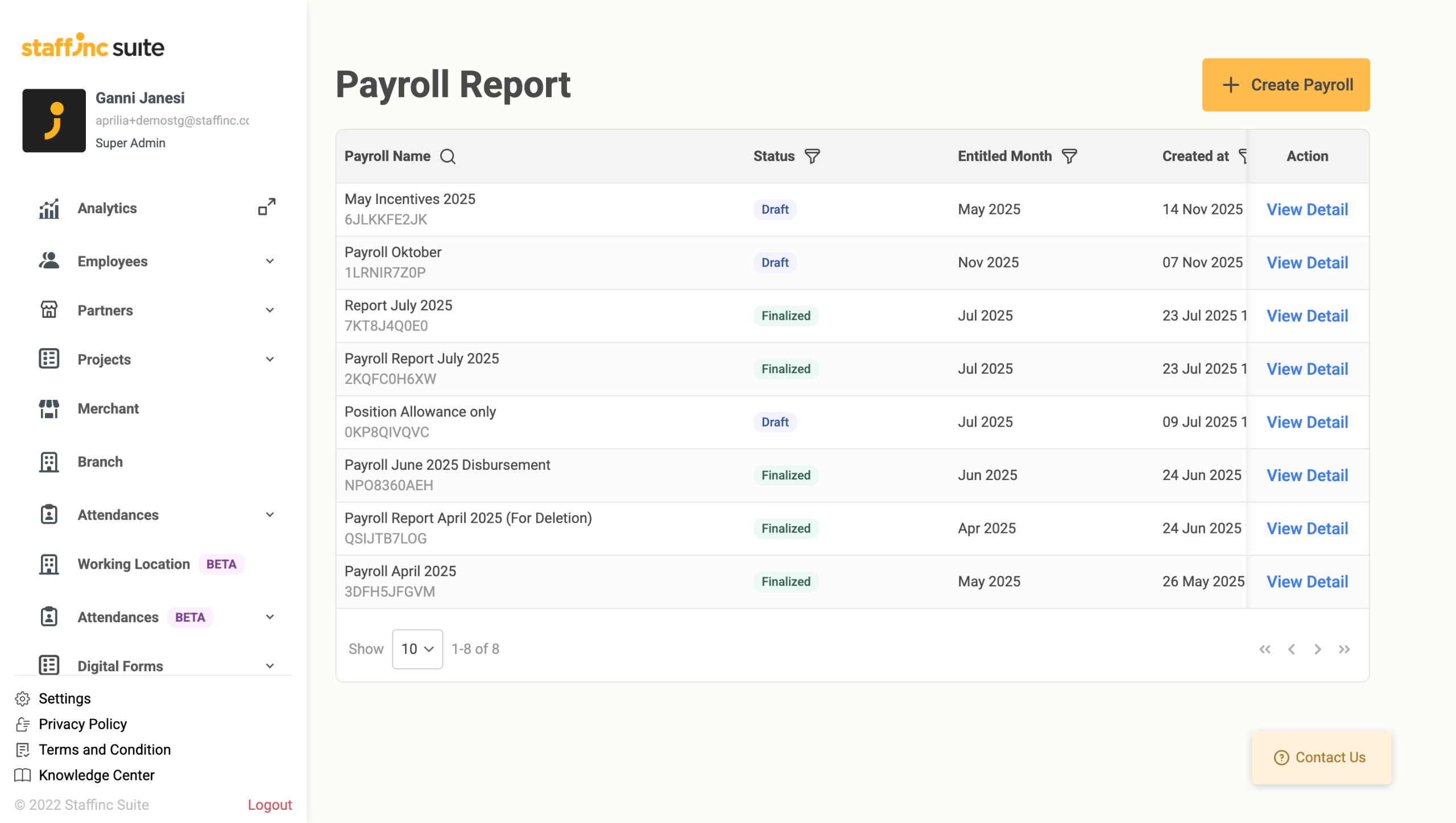The image size is (1456, 823).
Task: Click the Create Payroll button
Action: (1285, 85)
